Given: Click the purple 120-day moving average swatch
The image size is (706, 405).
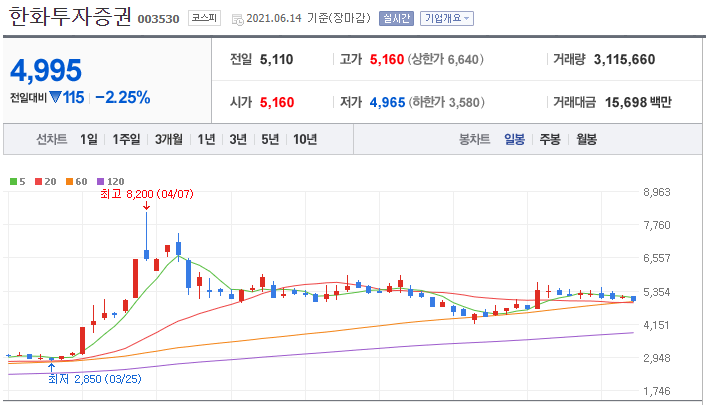Looking at the screenshot, I should pyautogui.click(x=100, y=182).
